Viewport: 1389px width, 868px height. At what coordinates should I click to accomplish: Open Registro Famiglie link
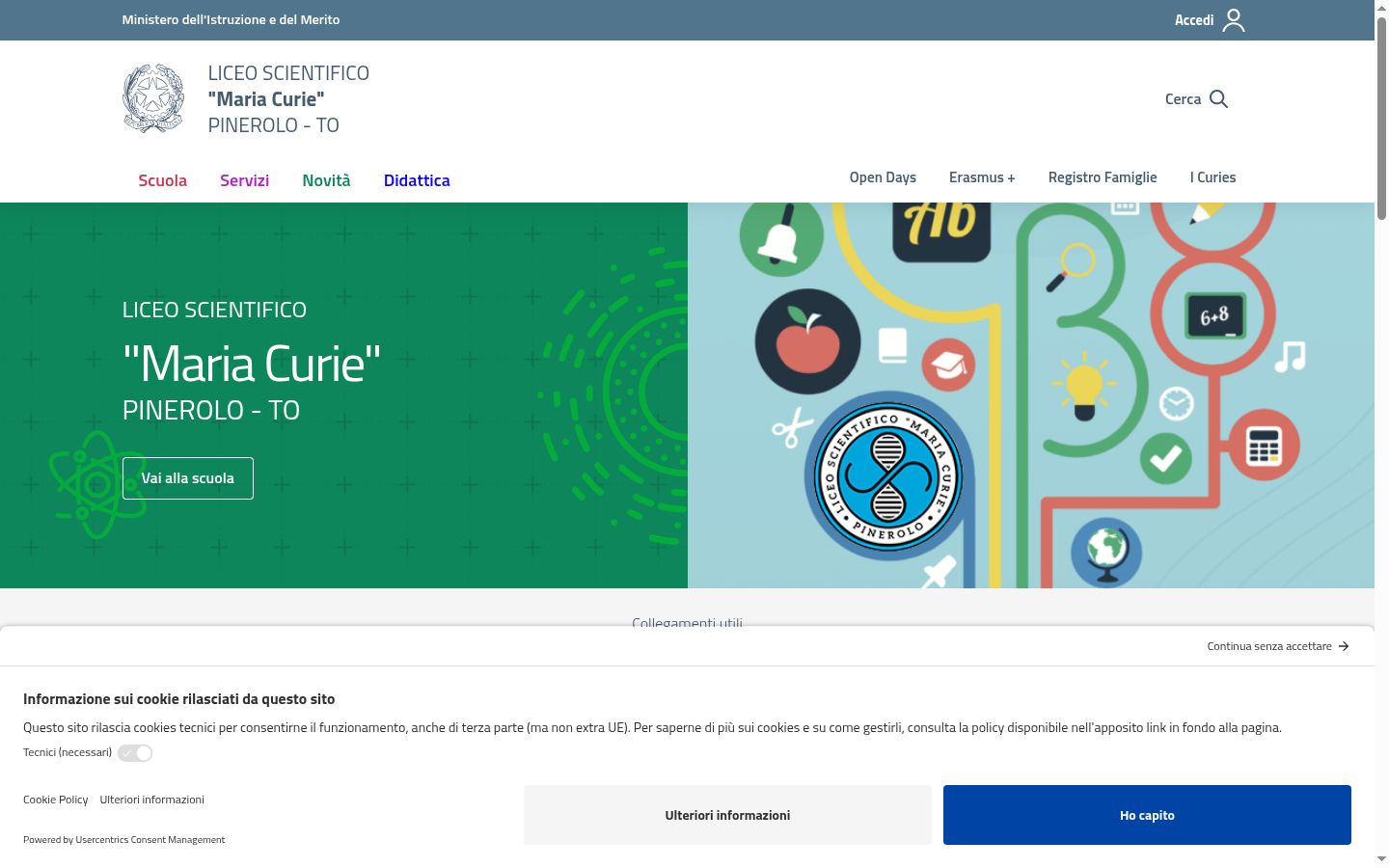point(1103,177)
